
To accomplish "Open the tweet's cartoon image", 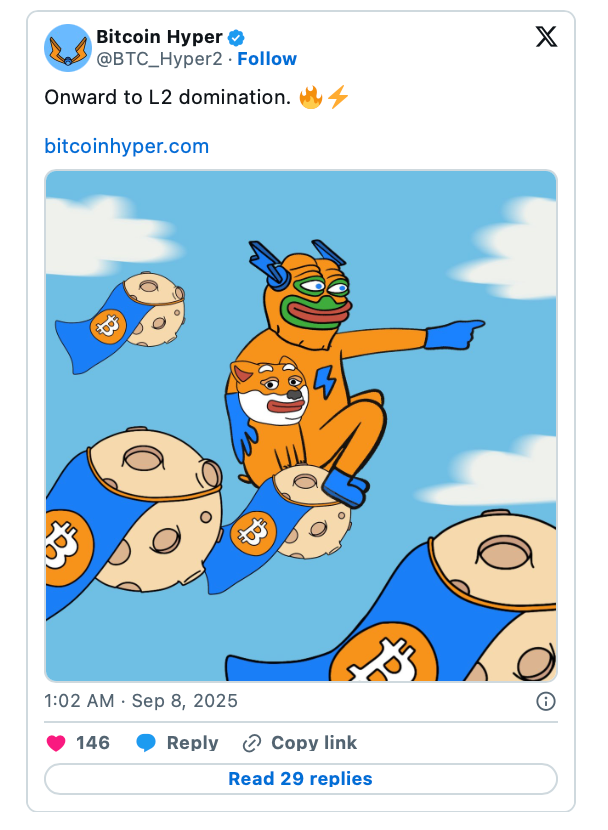I will (301, 426).
